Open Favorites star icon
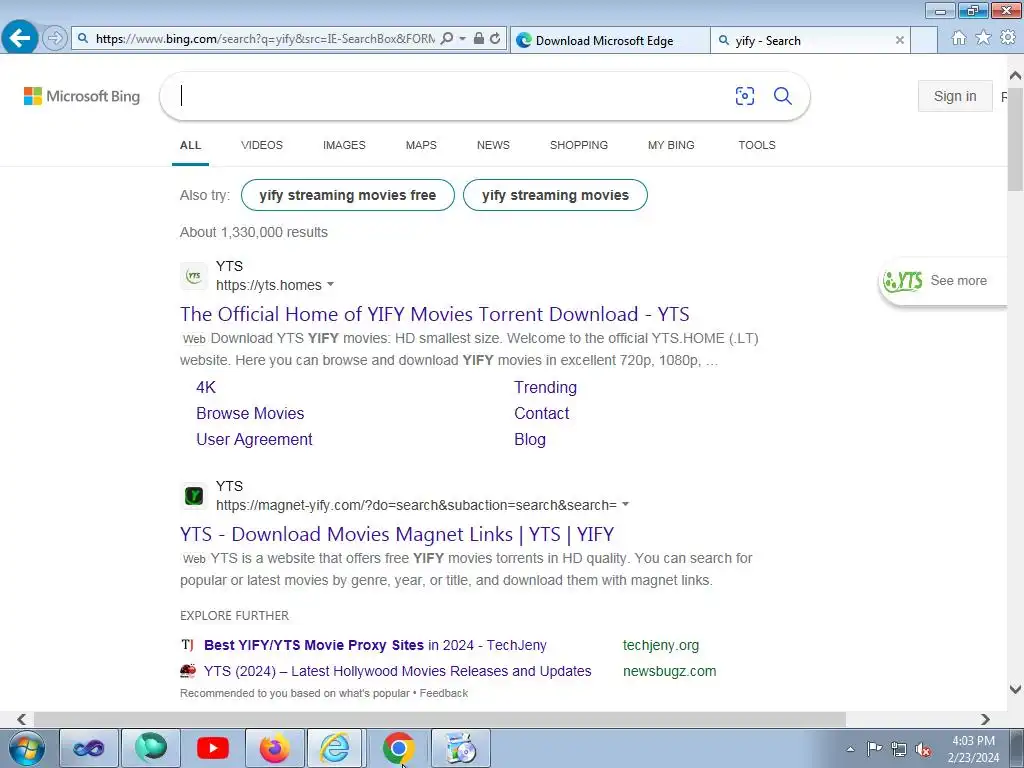The image size is (1024, 768). [x=983, y=38]
